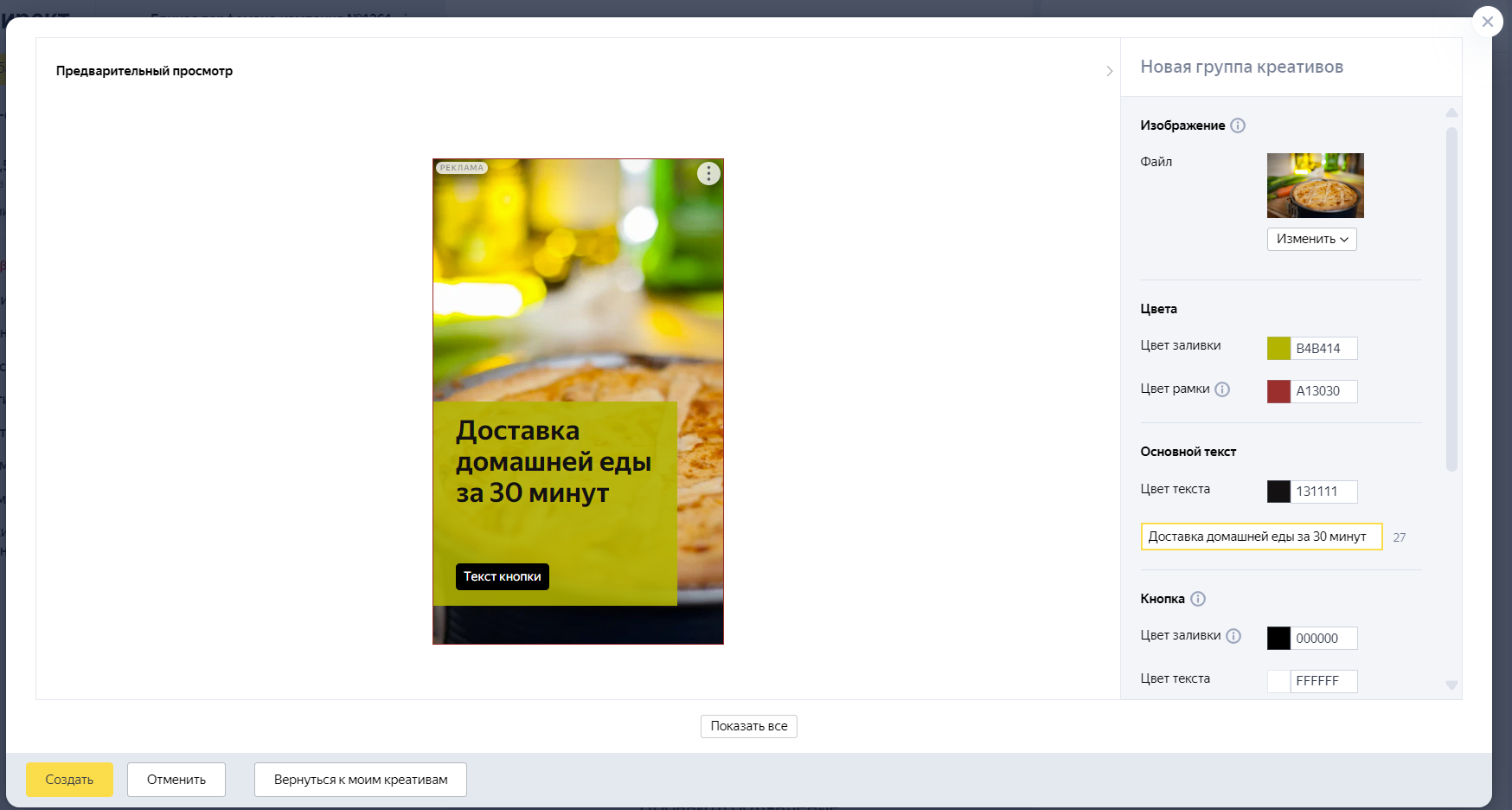Click info icon beside button Цвет заливки
Viewport: 1512px width, 810px height.
click(1233, 636)
